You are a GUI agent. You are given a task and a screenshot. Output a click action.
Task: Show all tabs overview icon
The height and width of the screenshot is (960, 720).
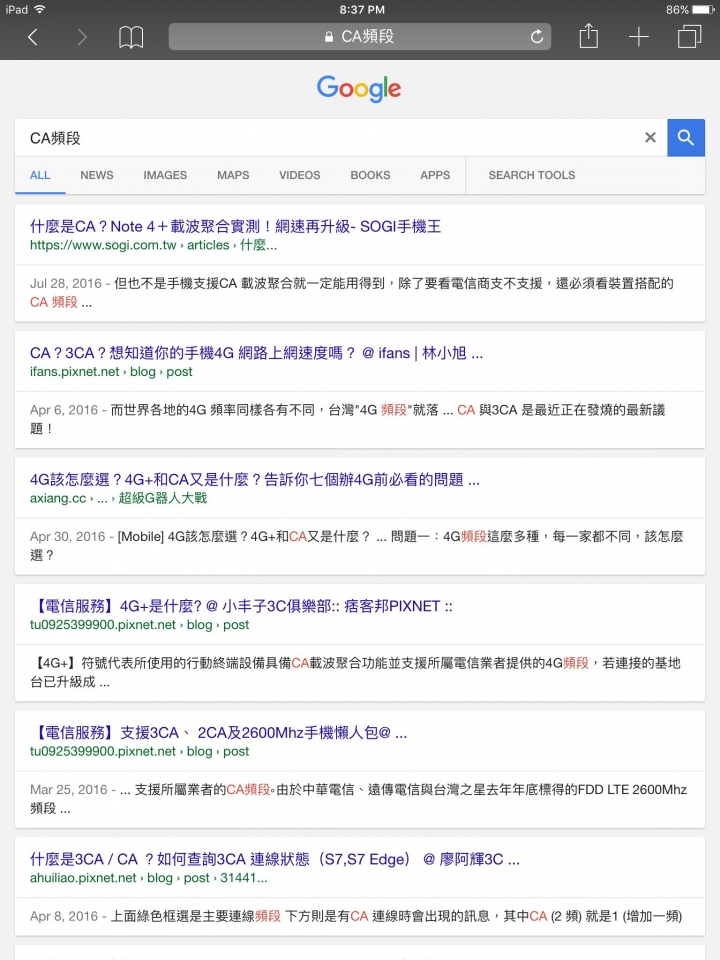coord(689,36)
